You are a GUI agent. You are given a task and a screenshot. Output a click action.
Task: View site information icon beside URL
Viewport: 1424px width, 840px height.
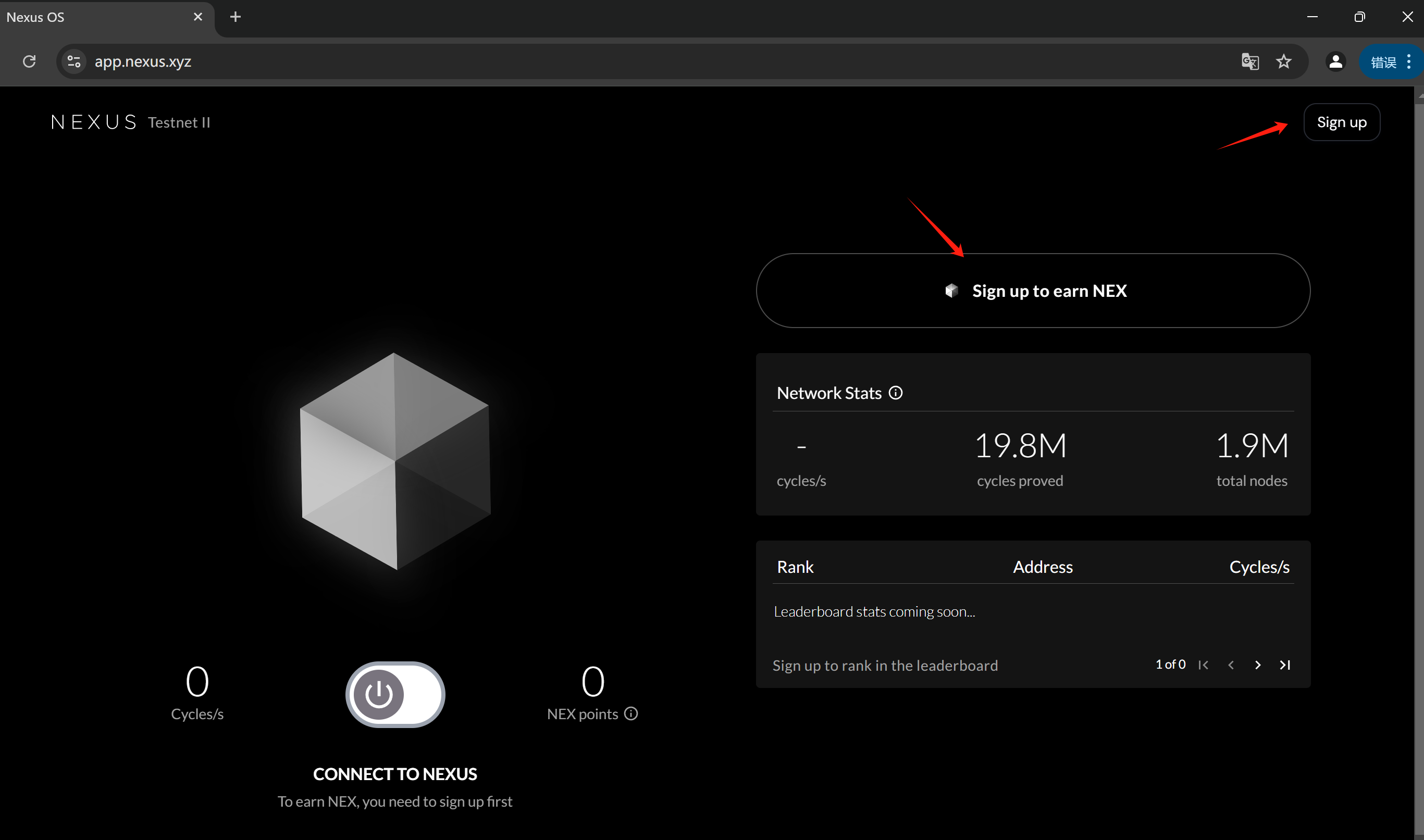click(x=73, y=61)
